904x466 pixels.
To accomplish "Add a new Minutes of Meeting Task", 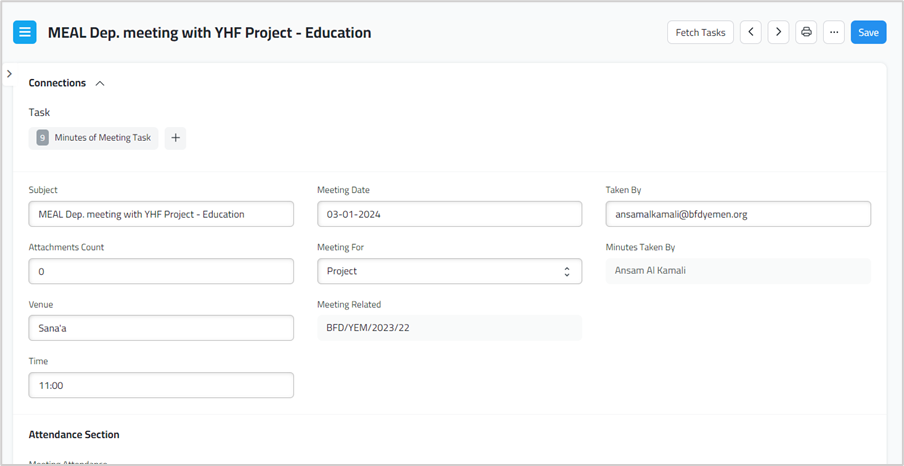I will click(x=175, y=138).
